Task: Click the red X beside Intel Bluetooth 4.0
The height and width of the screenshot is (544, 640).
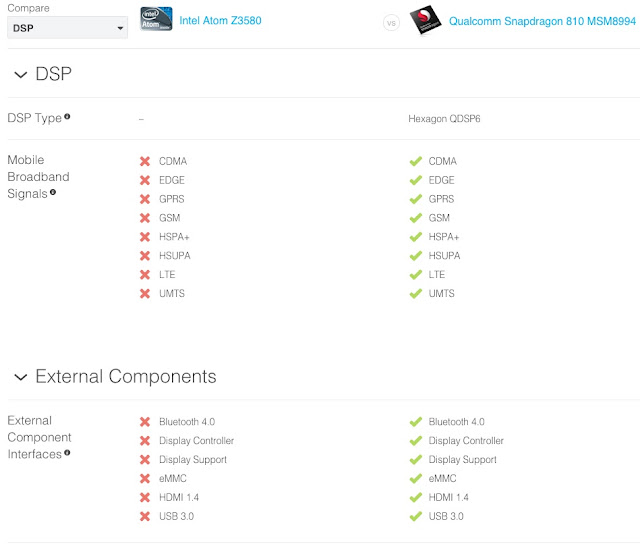Action: tap(145, 422)
